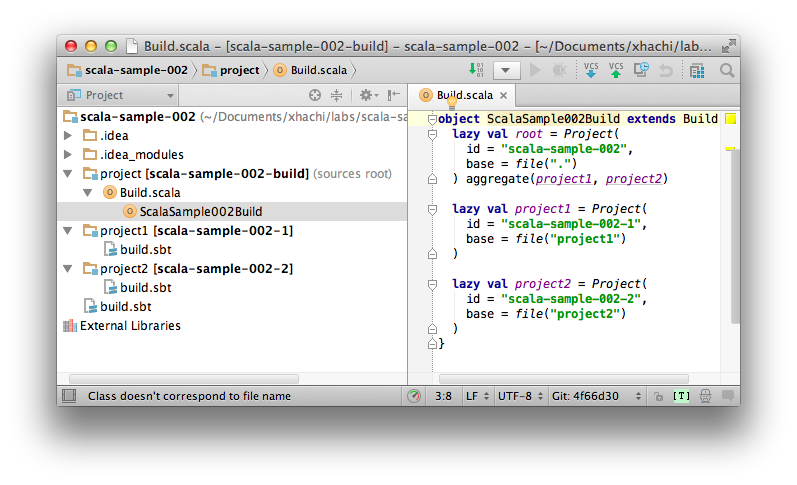Click the Search Everywhere magnifier icon
Screen dimensions: 797x485
tap(727, 70)
